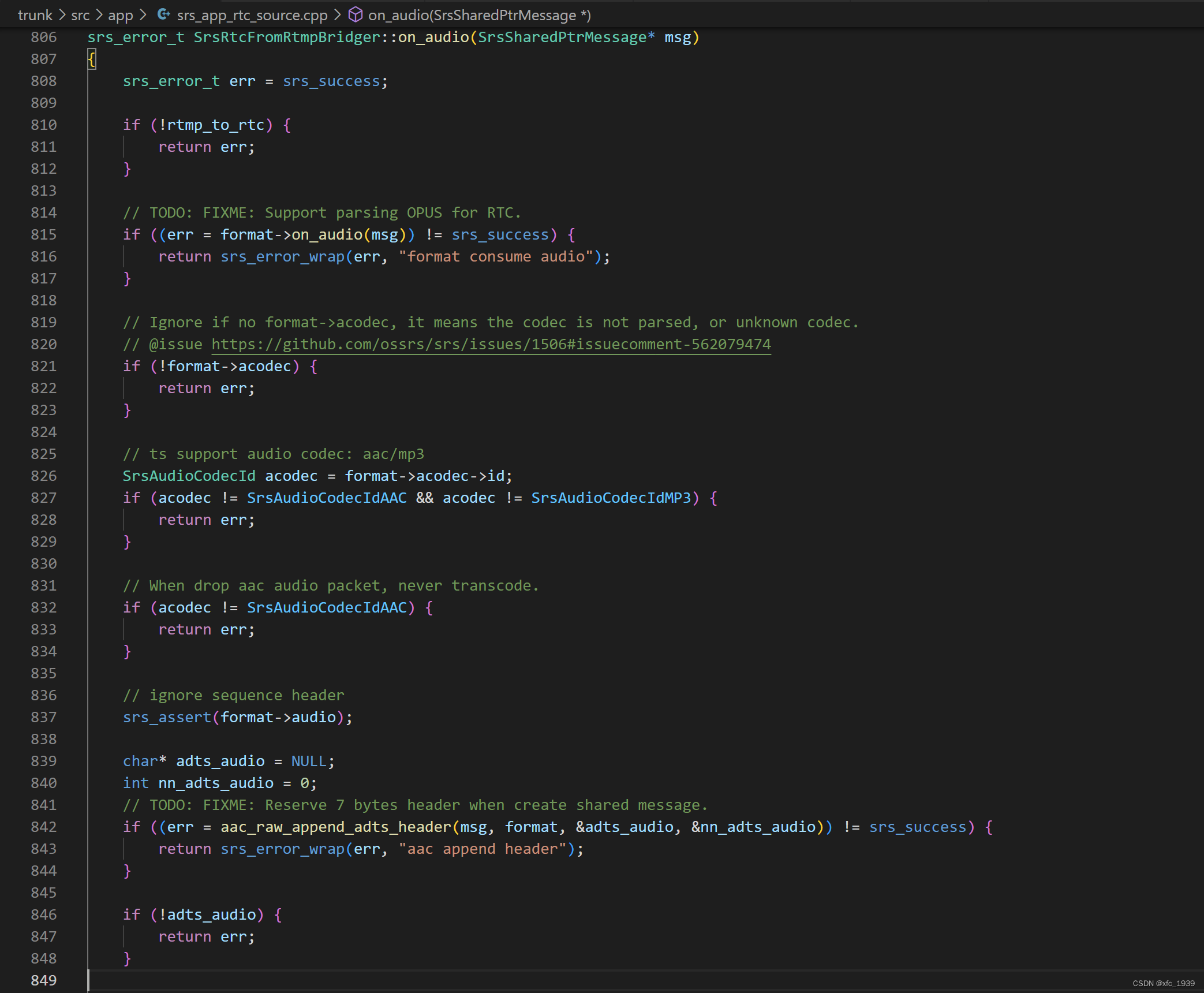Place cursor on the srs_assert call
This screenshot has width=1204, height=993.
[167, 717]
